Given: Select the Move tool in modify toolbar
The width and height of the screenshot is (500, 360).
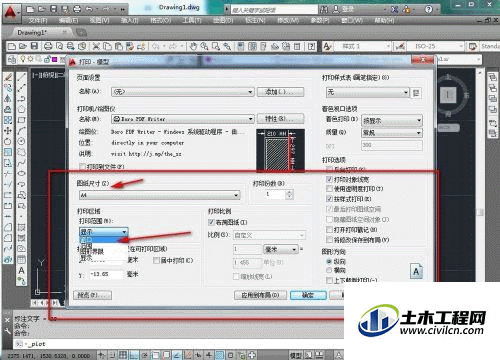Looking at the screenshot, I should coord(8,131).
